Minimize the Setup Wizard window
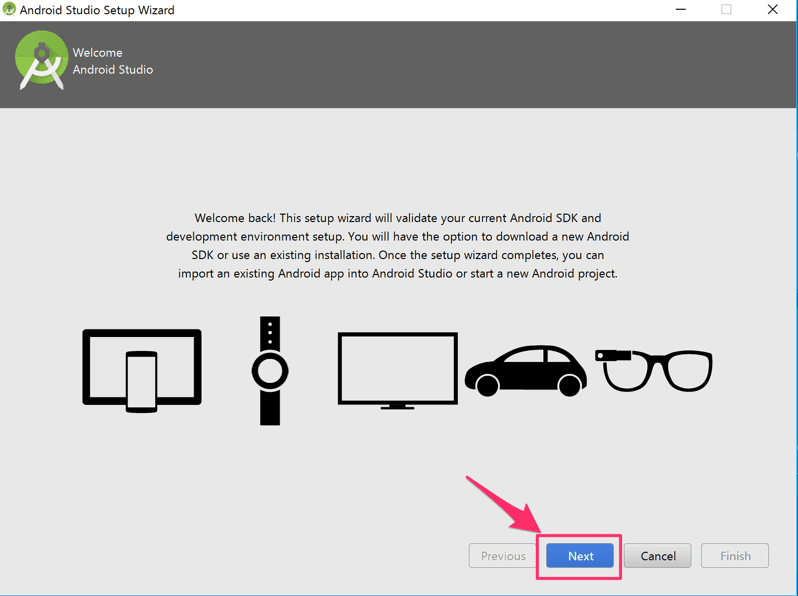This screenshot has width=798, height=596. [680, 10]
